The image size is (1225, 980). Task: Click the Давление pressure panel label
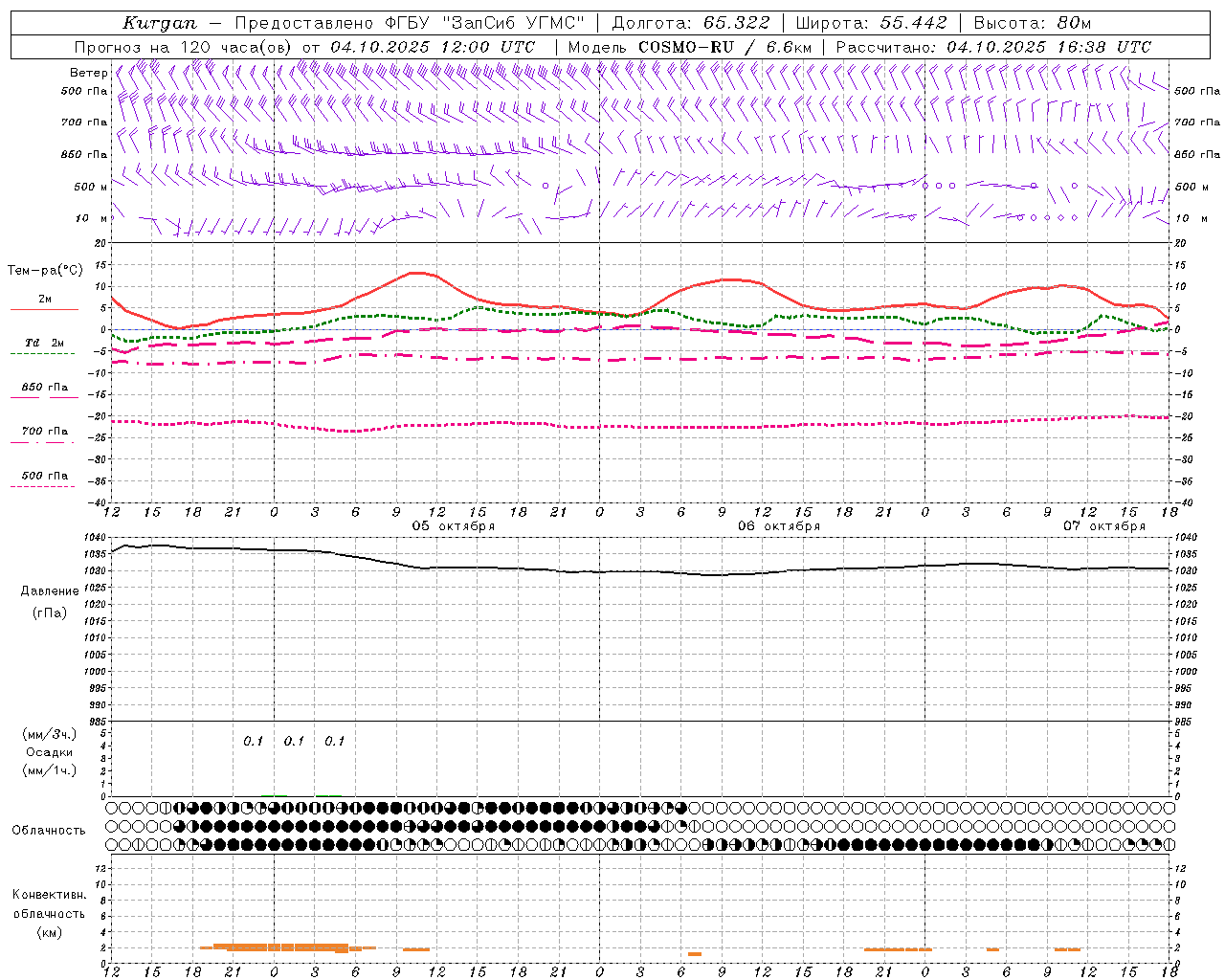(50, 591)
